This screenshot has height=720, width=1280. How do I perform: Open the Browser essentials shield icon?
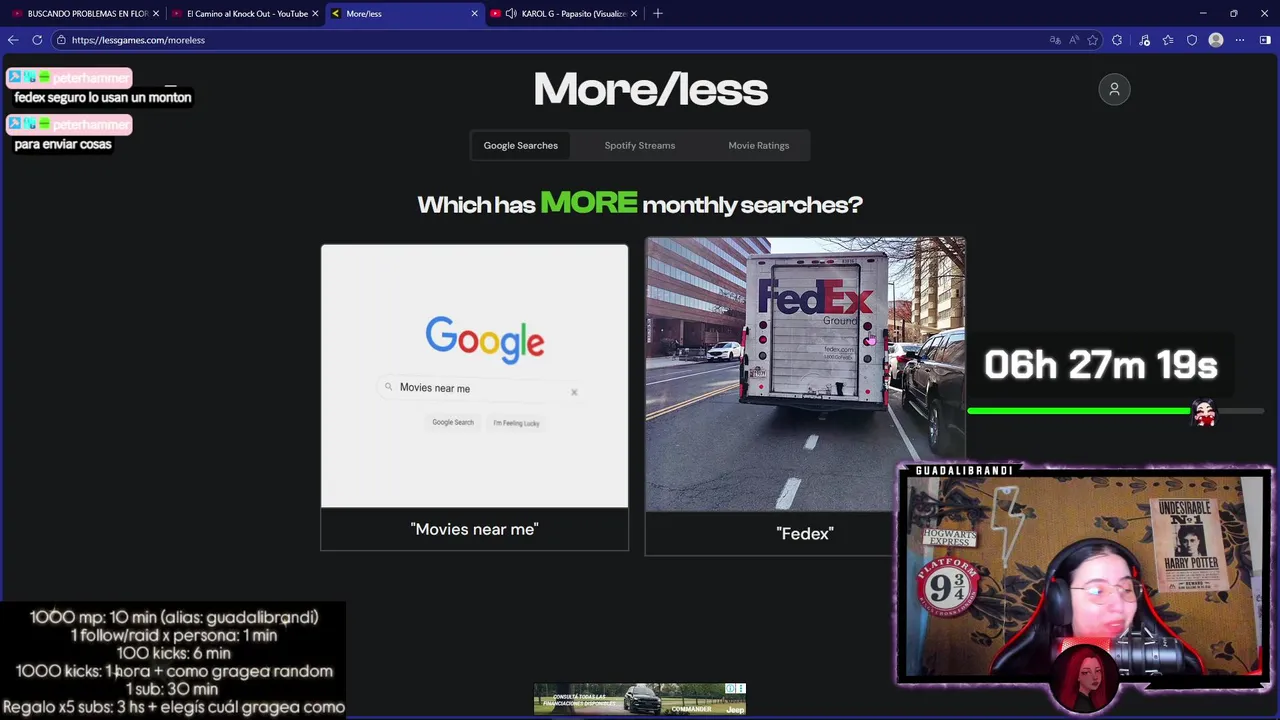pyautogui.click(x=1192, y=40)
